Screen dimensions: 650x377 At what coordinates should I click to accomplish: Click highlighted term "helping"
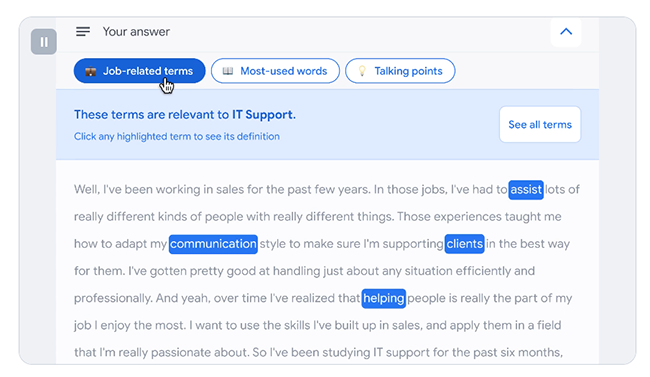click(383, 298)
